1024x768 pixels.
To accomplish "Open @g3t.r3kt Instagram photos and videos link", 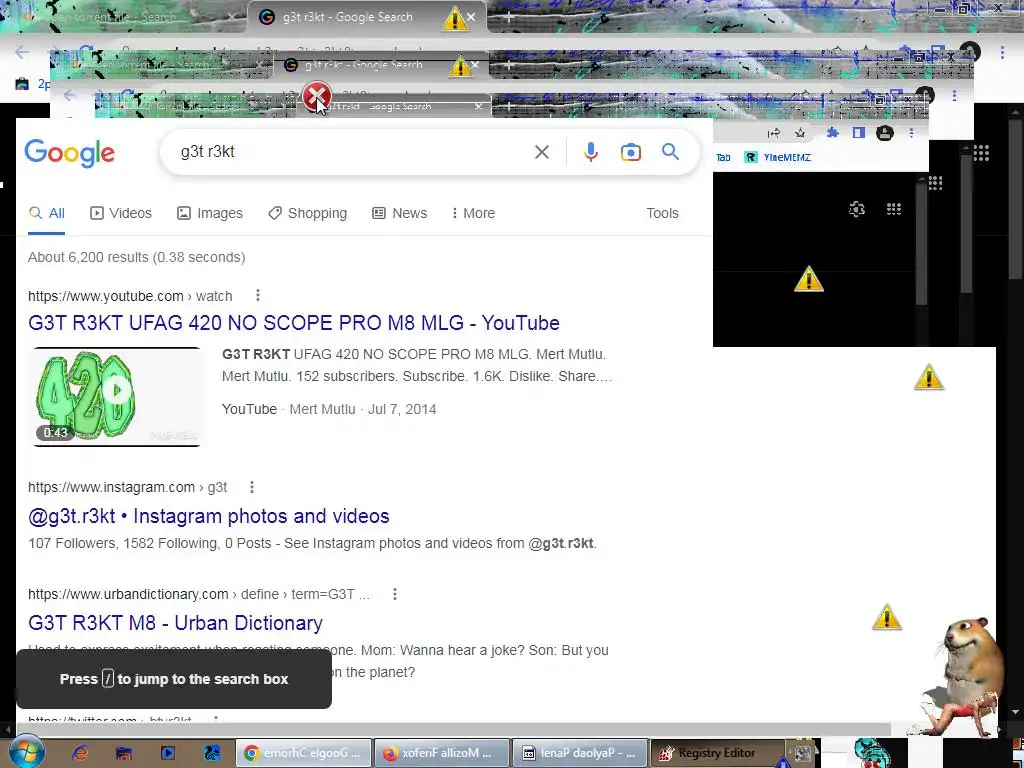I will point(208,516).
